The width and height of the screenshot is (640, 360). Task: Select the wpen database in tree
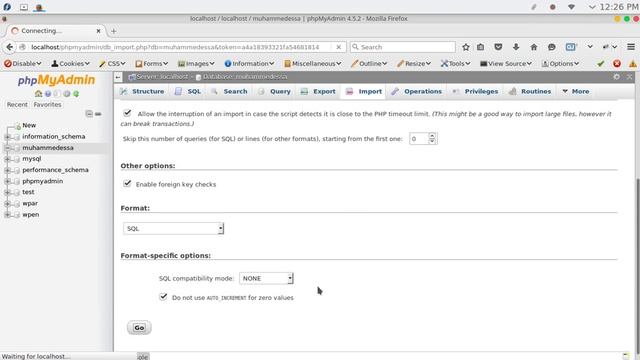[31, 214]
